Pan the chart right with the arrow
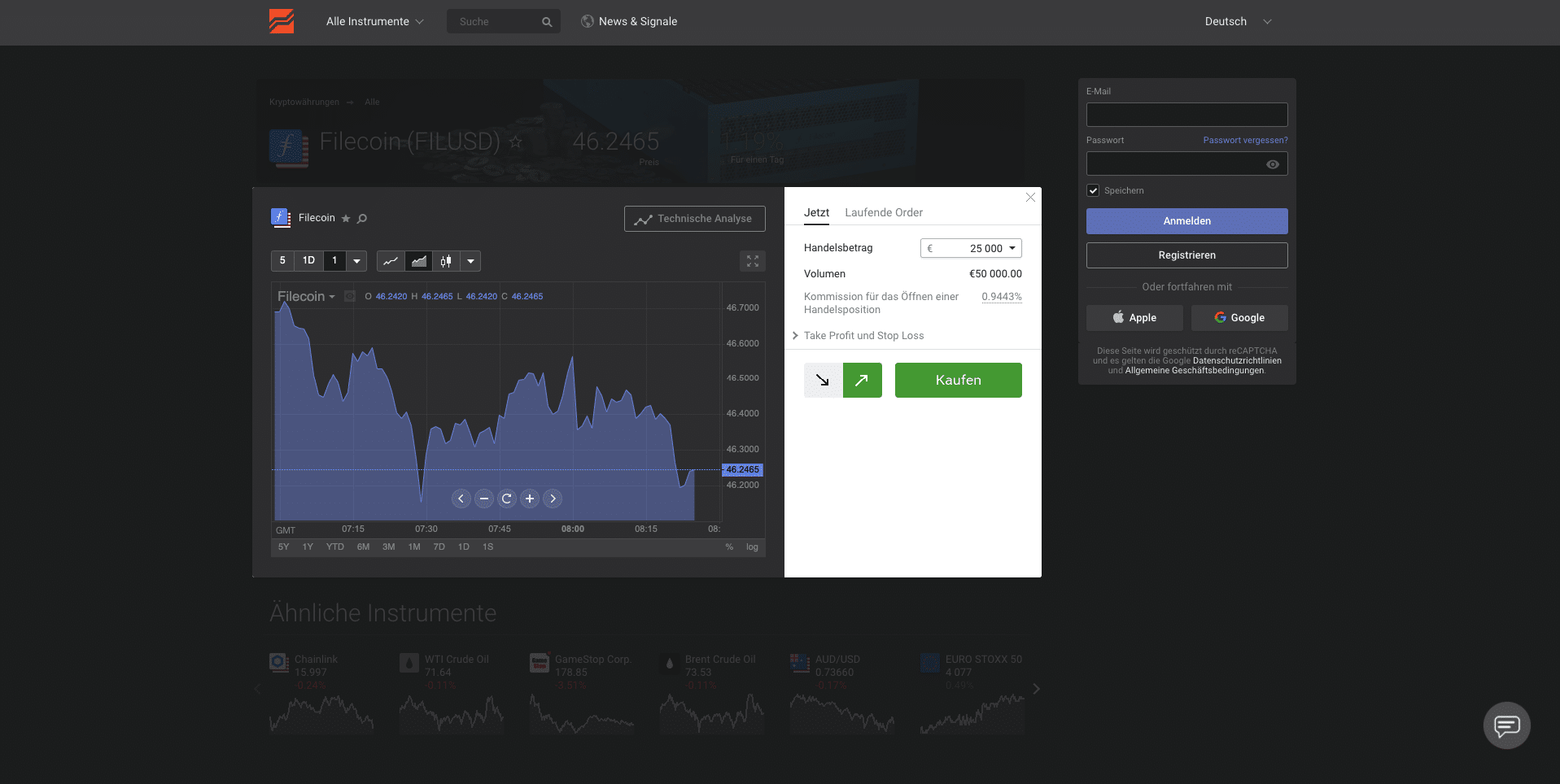Screen dimensions: 1560x784 (x=553, y=499)
